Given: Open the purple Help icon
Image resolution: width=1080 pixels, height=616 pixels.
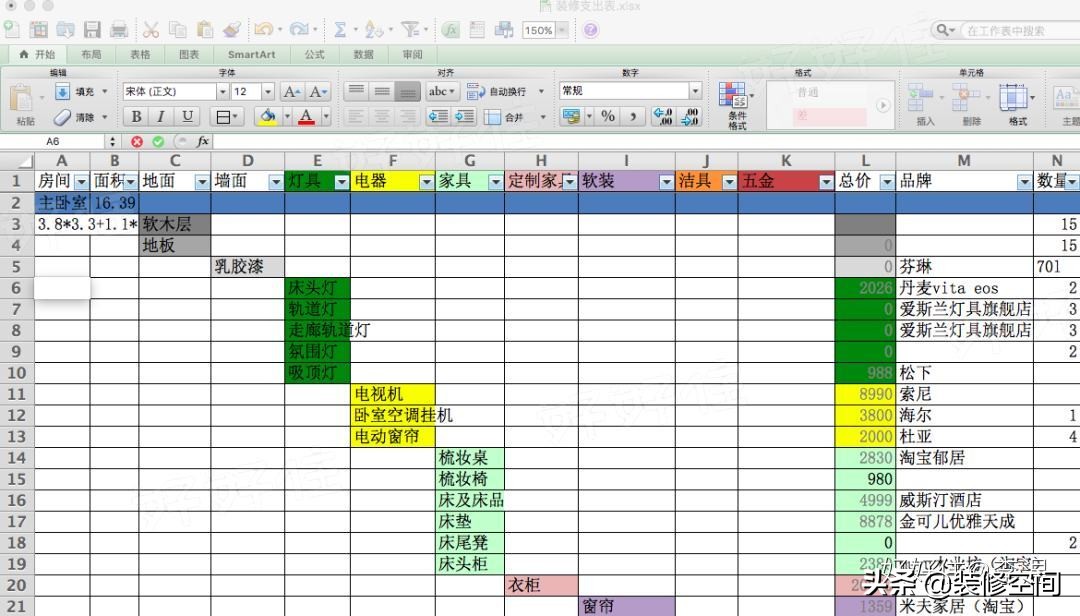Looking at the screenshot, I should (x=590, y=30).
